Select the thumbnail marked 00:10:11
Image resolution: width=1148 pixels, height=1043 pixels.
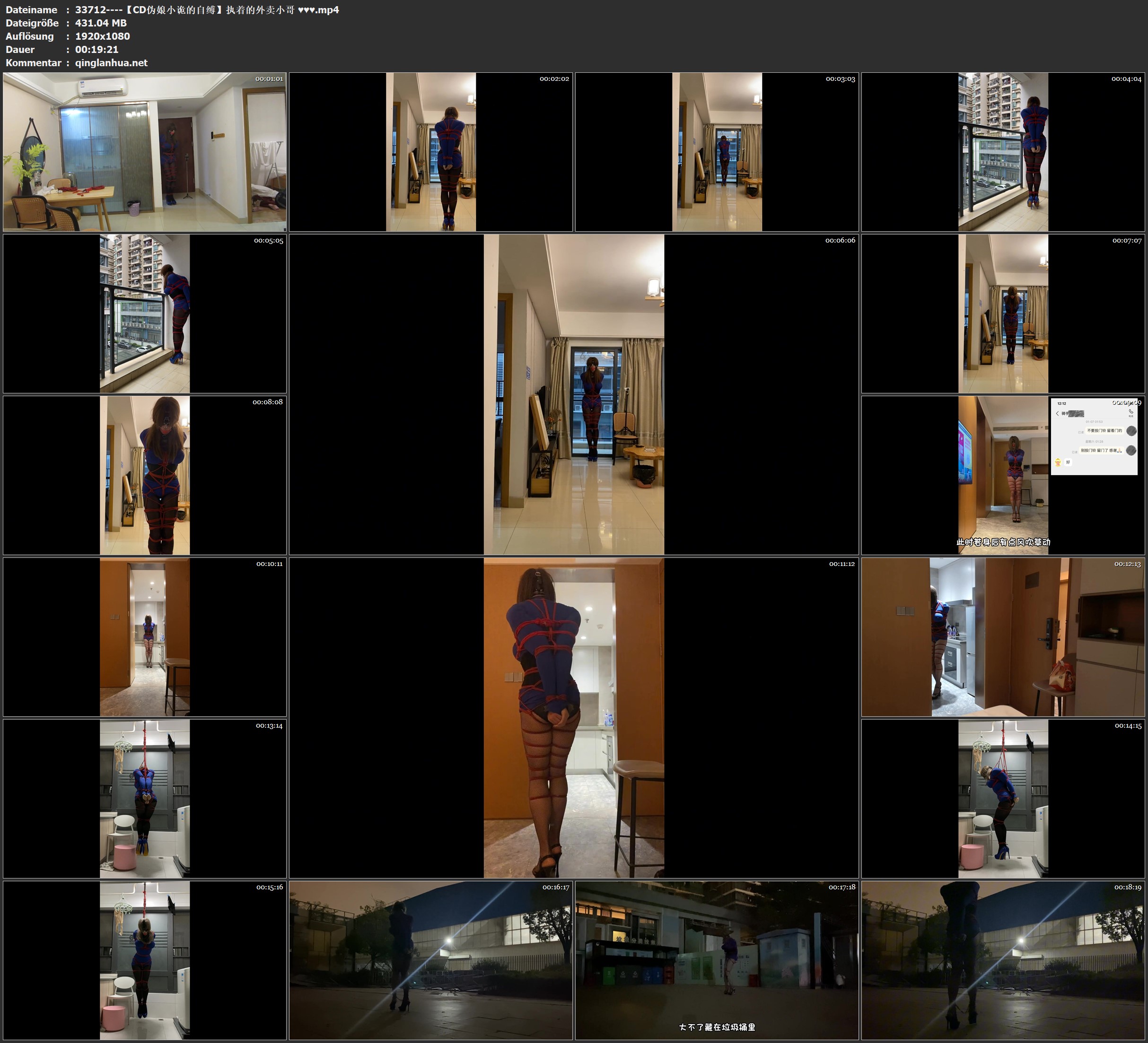(145, 636)
